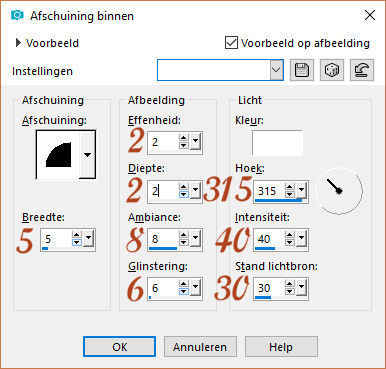Screen dimensions: 386x369
Task: Toggle Voorbeeld op afbeelding checkbox
Action: tap(231, 43)
